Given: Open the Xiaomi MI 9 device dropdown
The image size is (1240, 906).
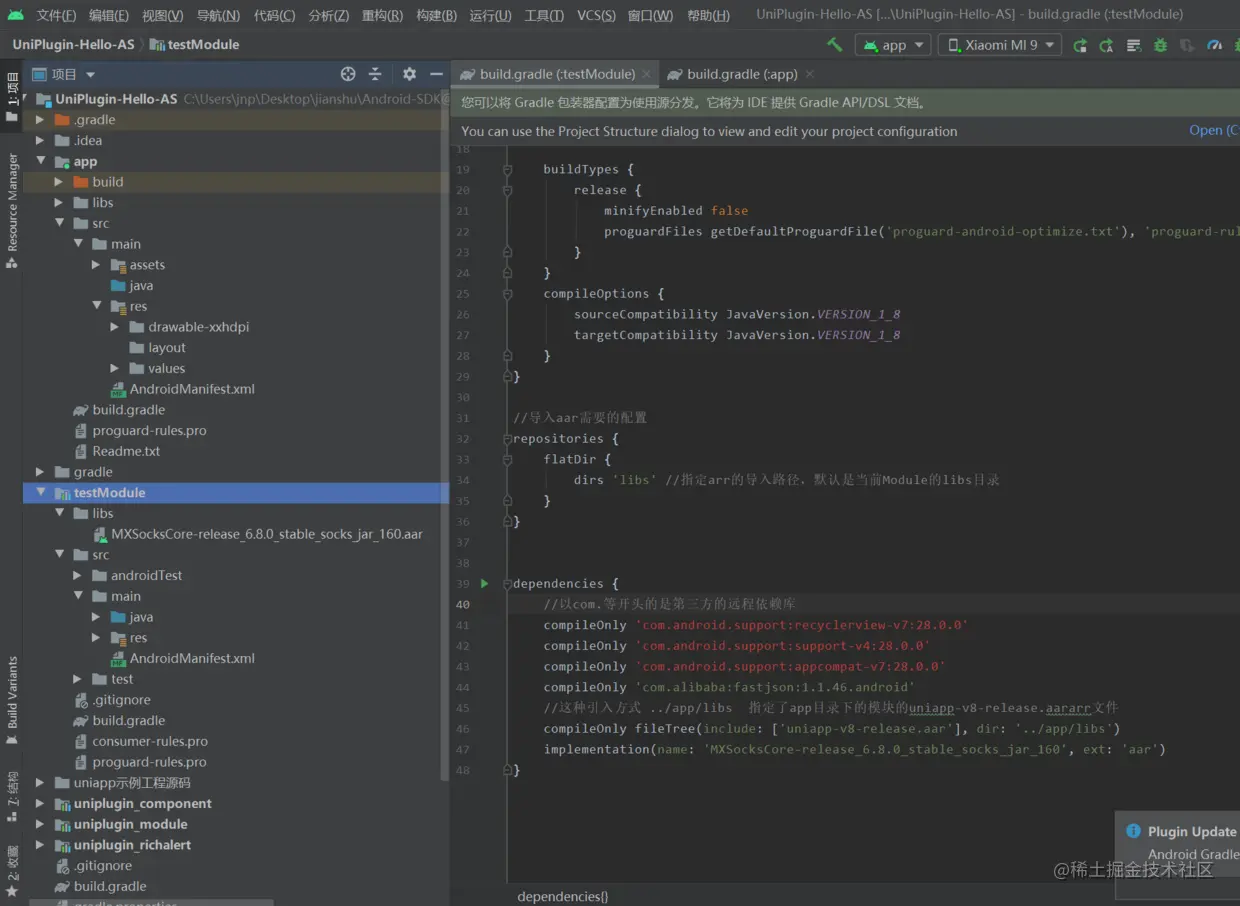Looking at the screenshot, I should [1000, 45].
